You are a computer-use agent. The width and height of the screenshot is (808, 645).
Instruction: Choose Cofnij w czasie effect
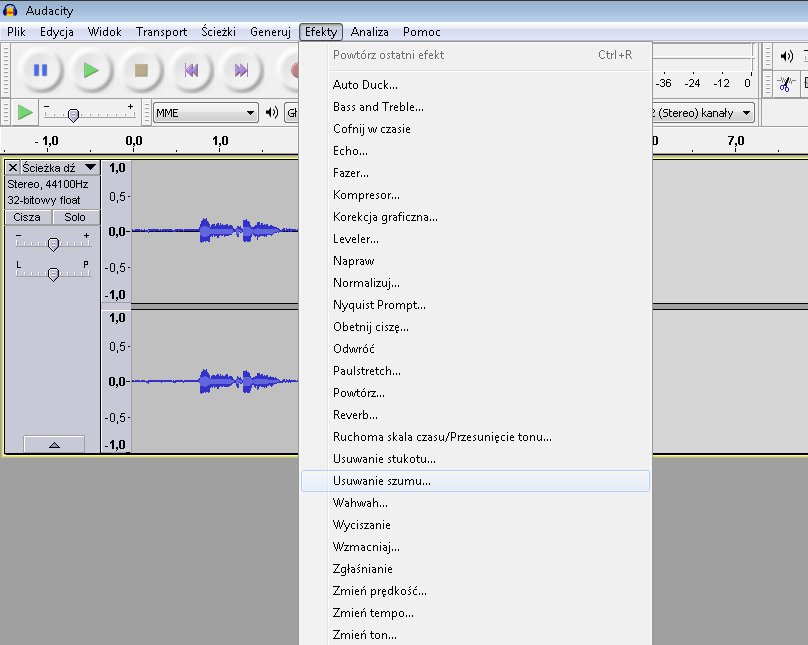[475, 129]
